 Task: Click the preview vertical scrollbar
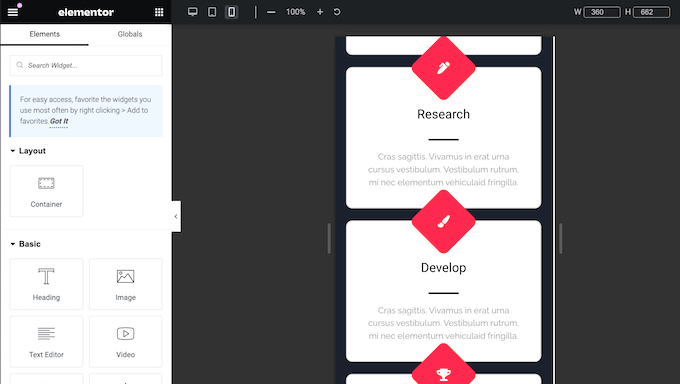(x=553, y=210)
